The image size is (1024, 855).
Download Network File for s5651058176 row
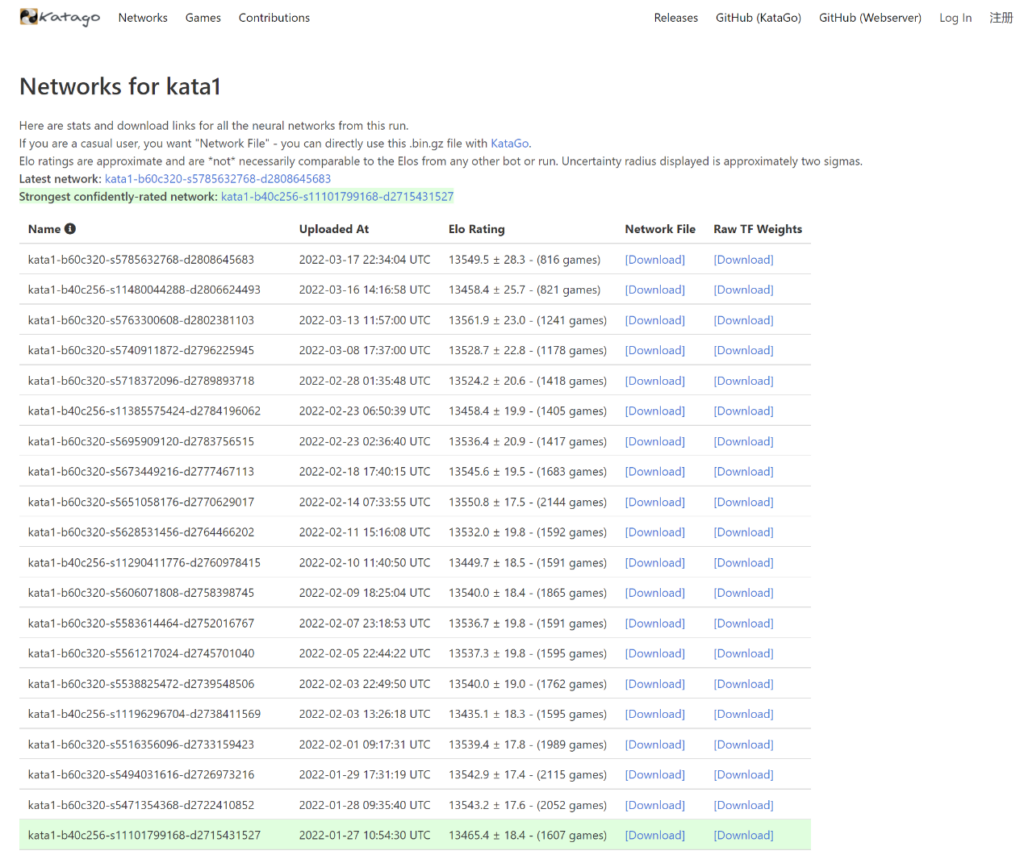pyautogui.click(x=655, y=502)
